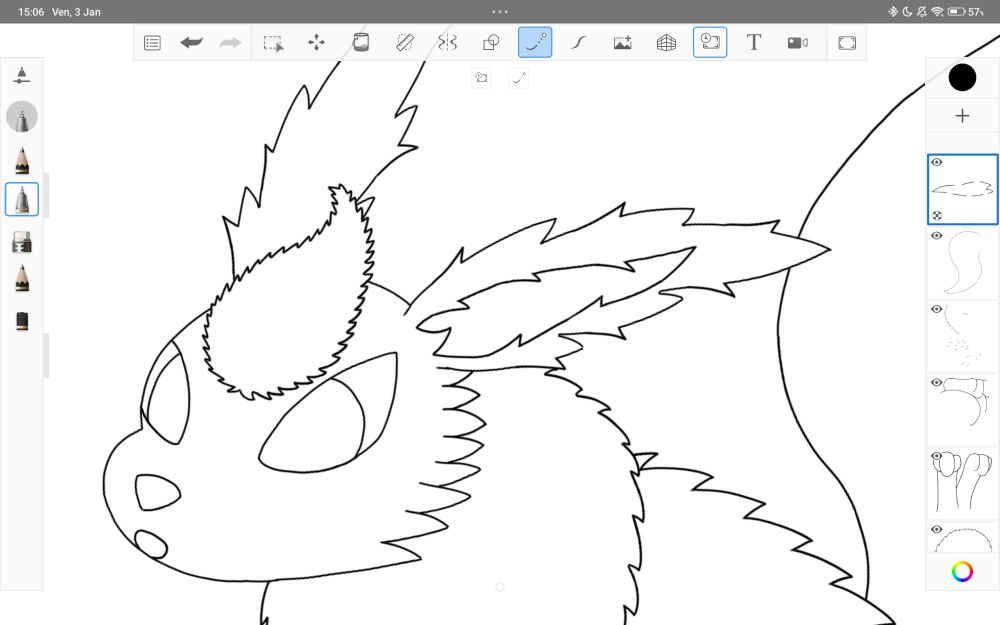
Task: Select the first pencil brush
Action: (22, 160)
